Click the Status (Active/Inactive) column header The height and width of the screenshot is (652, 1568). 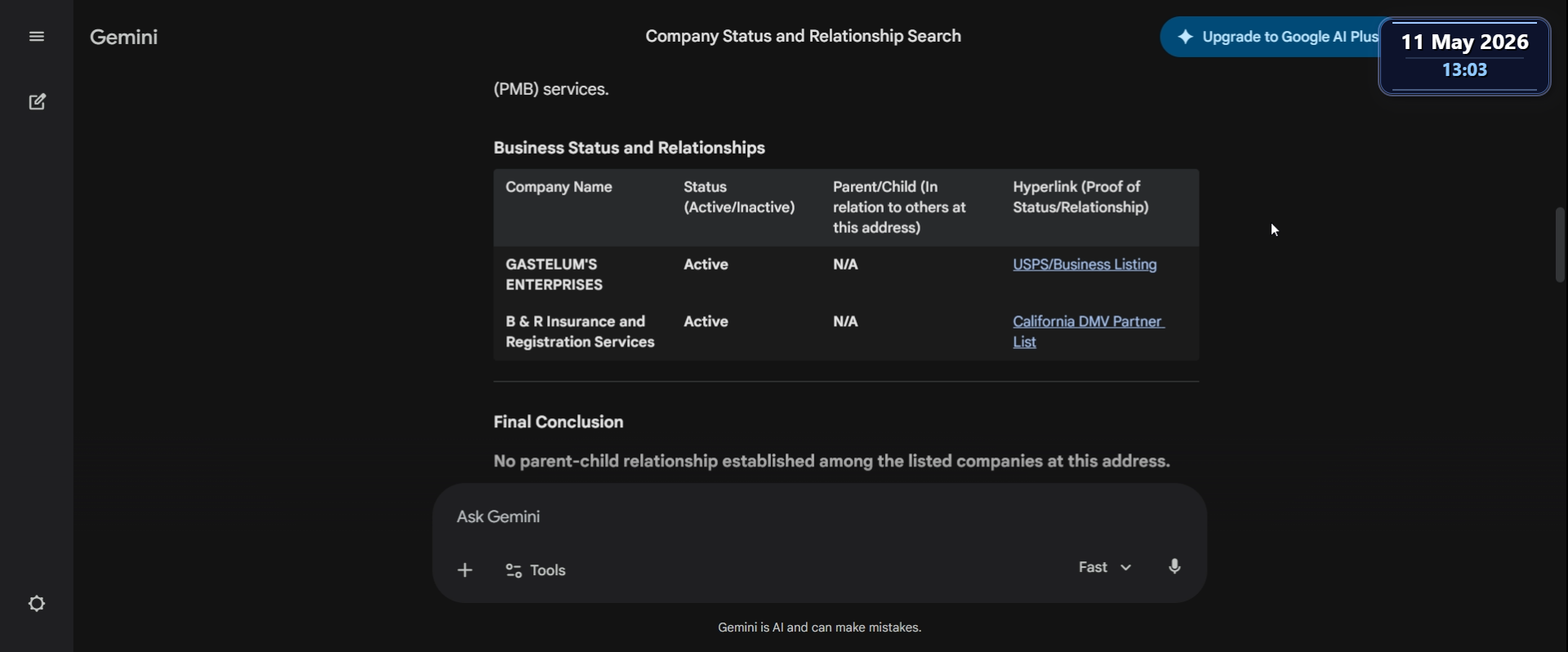(x=739, y=197)
